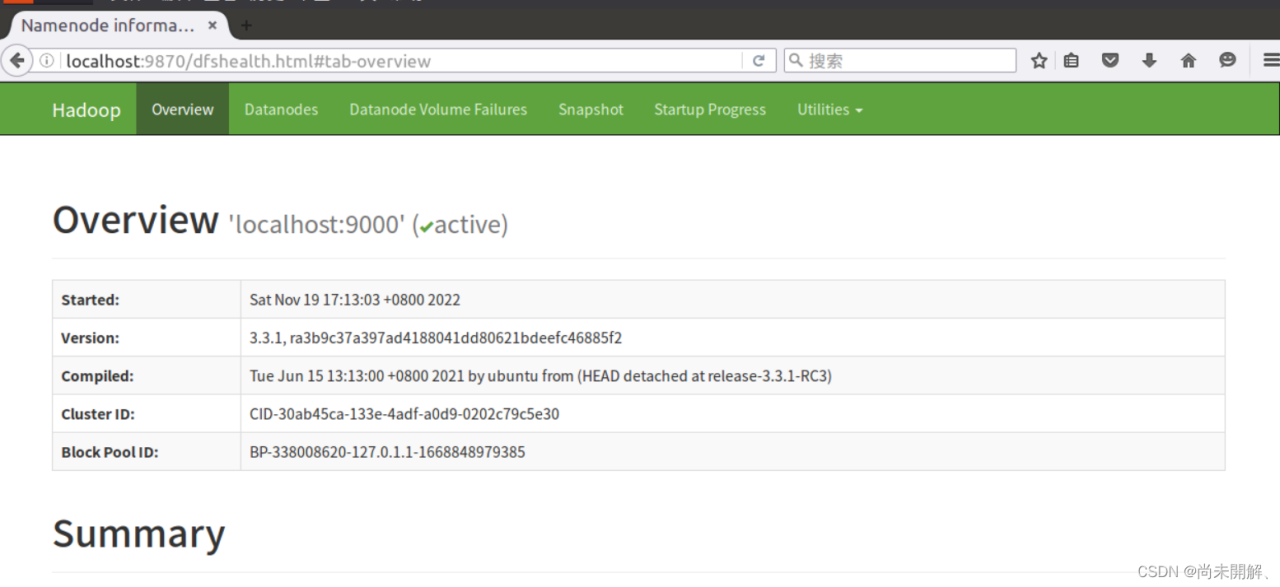This screenshot has width=1280, height=587.
Task: Select Cluster ID value CID-30ab45ca text
Action: [404, 414]
